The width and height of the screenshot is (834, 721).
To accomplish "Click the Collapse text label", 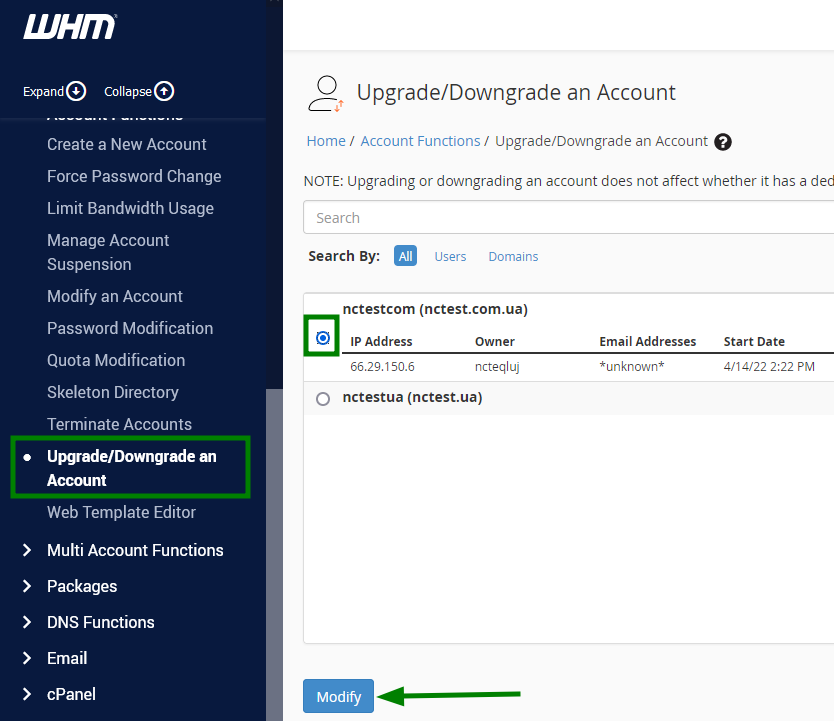I will click(128, 91).
